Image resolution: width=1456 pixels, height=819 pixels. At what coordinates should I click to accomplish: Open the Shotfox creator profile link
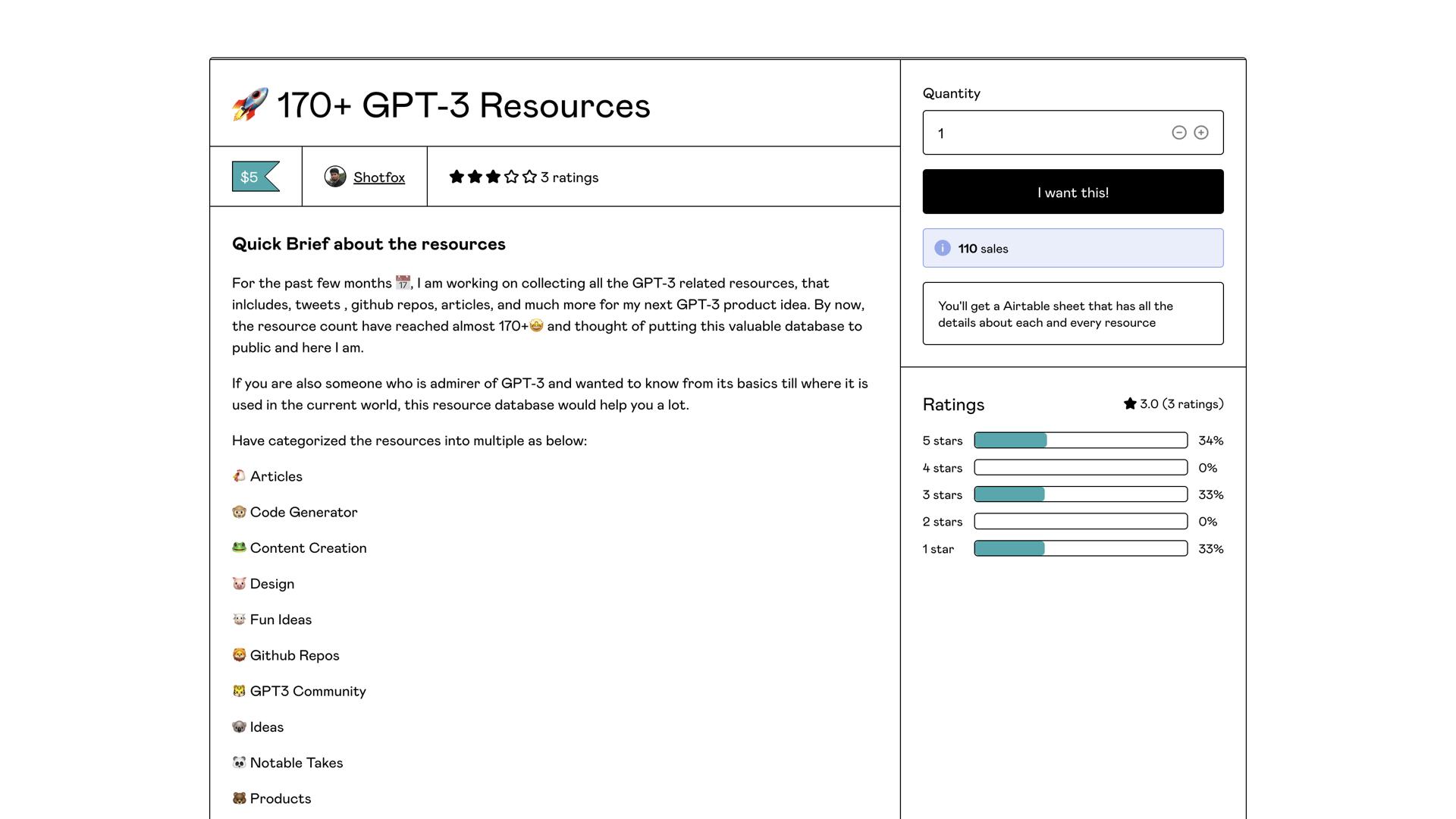[x=378, y=177]
